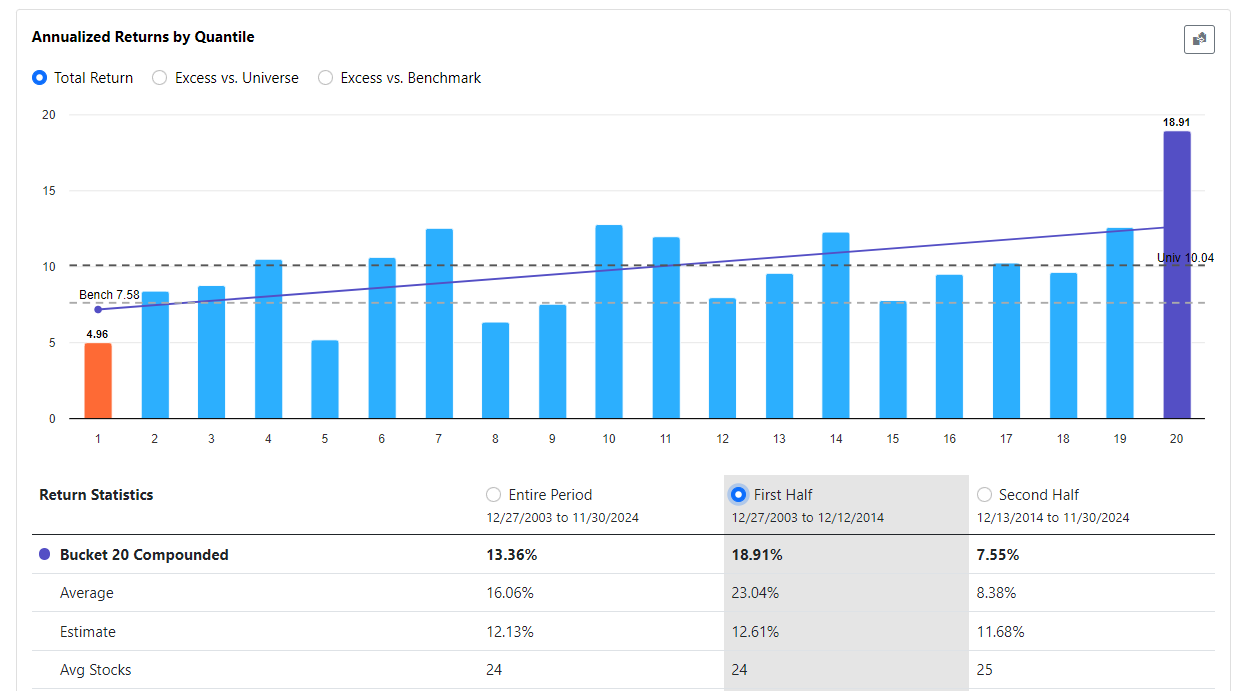Click the Avg Stocks value 25
The image size is (1243, 691).
pos(985,670)
